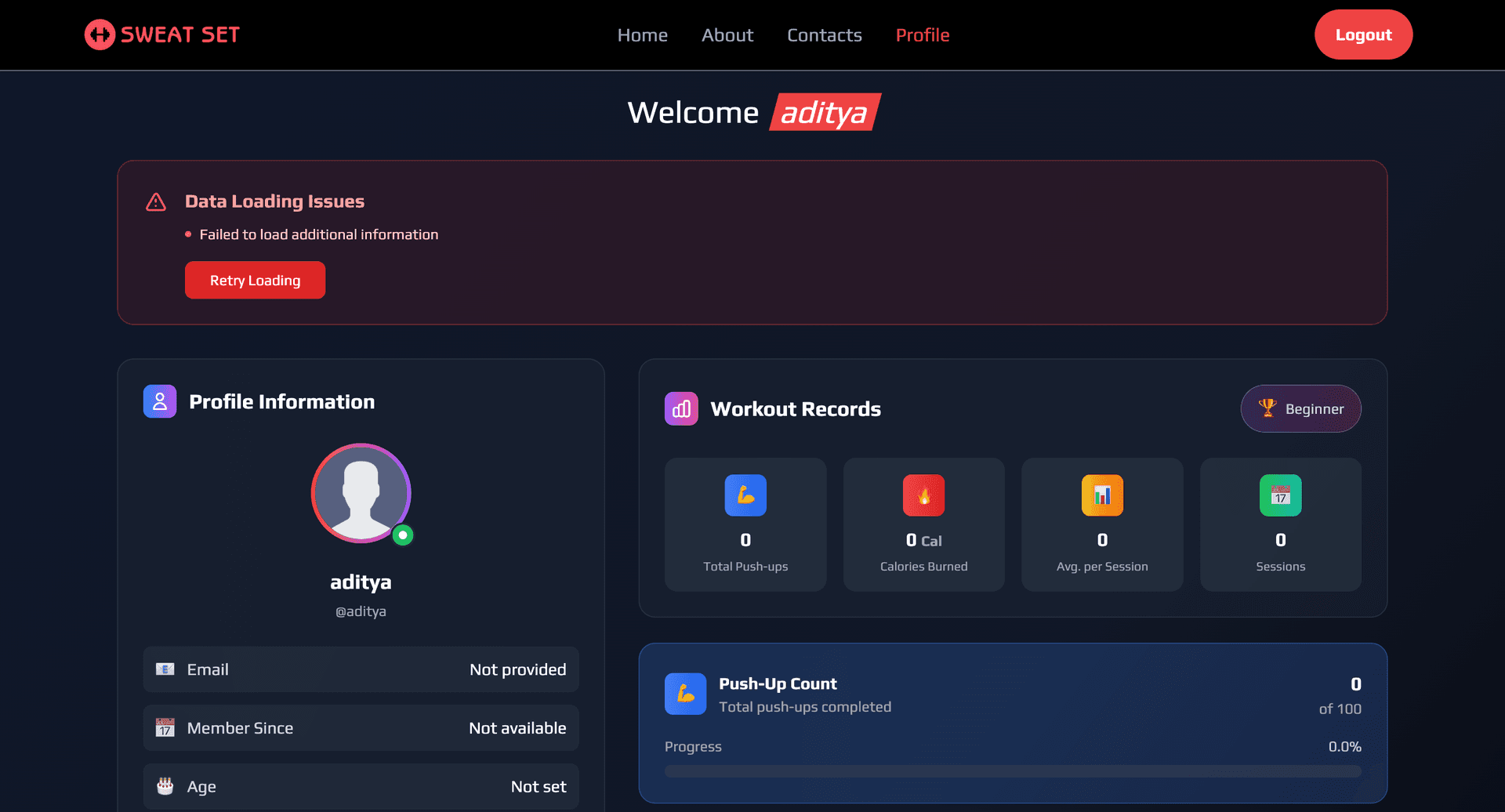Click the '0 Cal' calories value
1505x812 pixels.
coord(923,540)
